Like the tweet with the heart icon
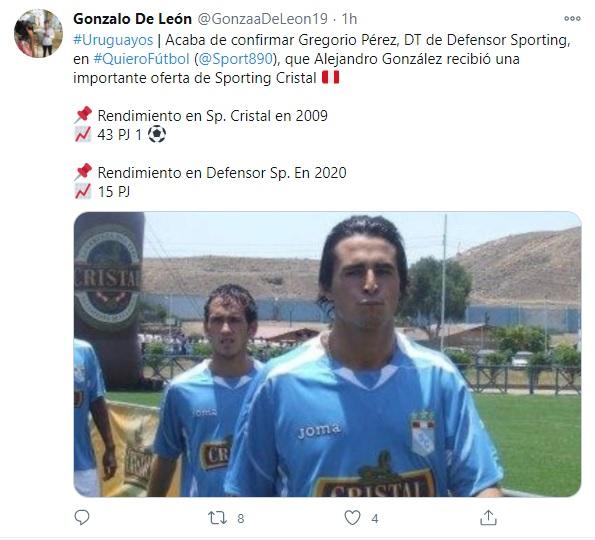This screenshot has width=595, height=540. click(x=352, y=518)
